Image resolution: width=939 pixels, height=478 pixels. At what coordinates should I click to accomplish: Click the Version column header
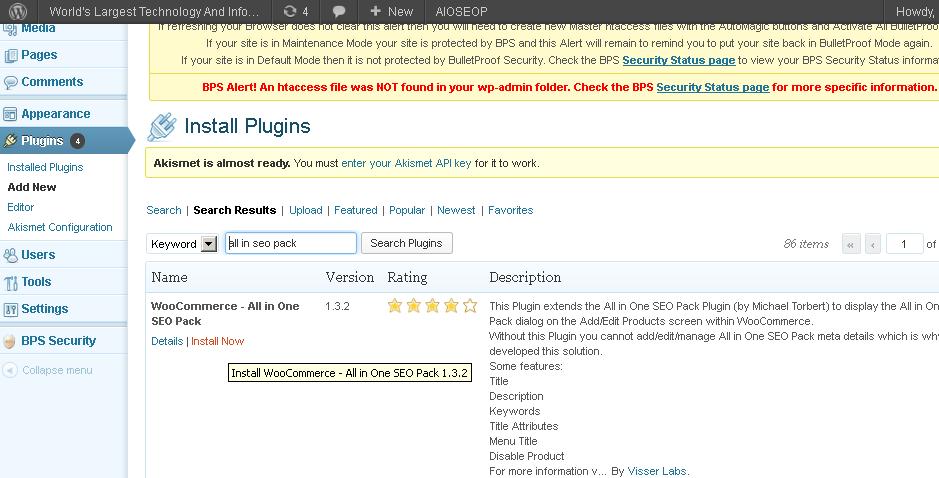350,277
